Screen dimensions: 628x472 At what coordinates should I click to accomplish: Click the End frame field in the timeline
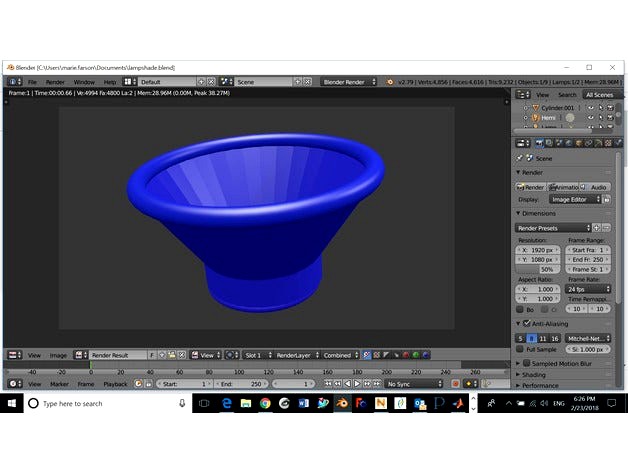coord(240,383)
